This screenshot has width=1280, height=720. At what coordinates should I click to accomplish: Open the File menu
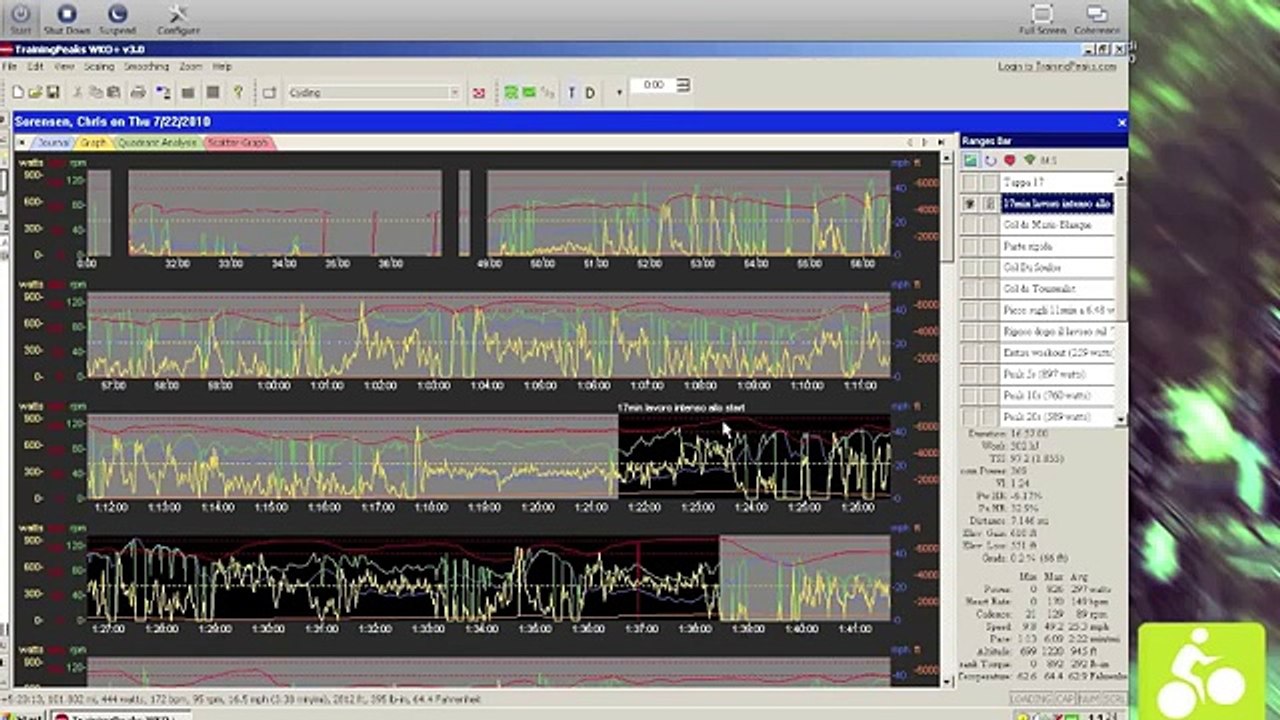click(10, 66)
